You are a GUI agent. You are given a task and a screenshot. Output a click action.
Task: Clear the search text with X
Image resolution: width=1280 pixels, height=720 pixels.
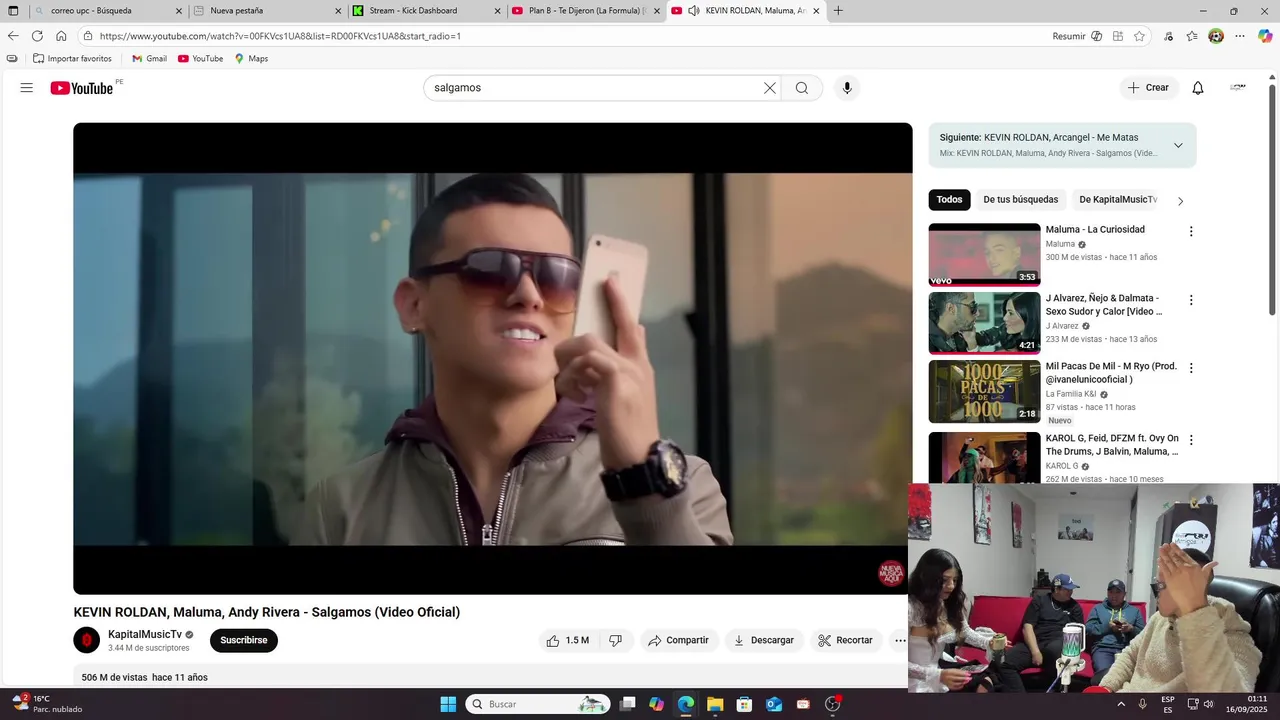[770, 88]
